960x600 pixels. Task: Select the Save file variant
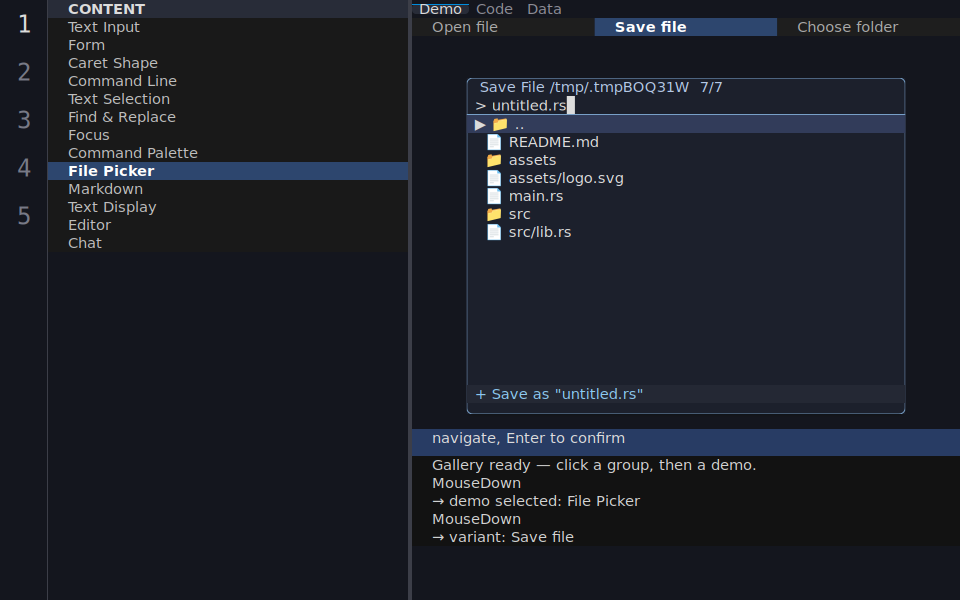(686, 27)
